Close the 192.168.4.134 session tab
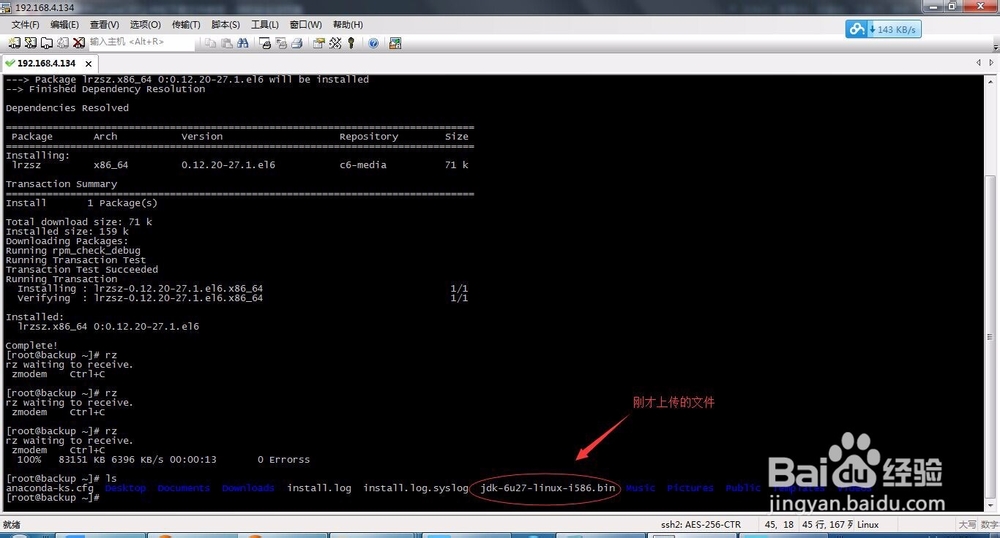1000x538 pixels. point(89,64)
